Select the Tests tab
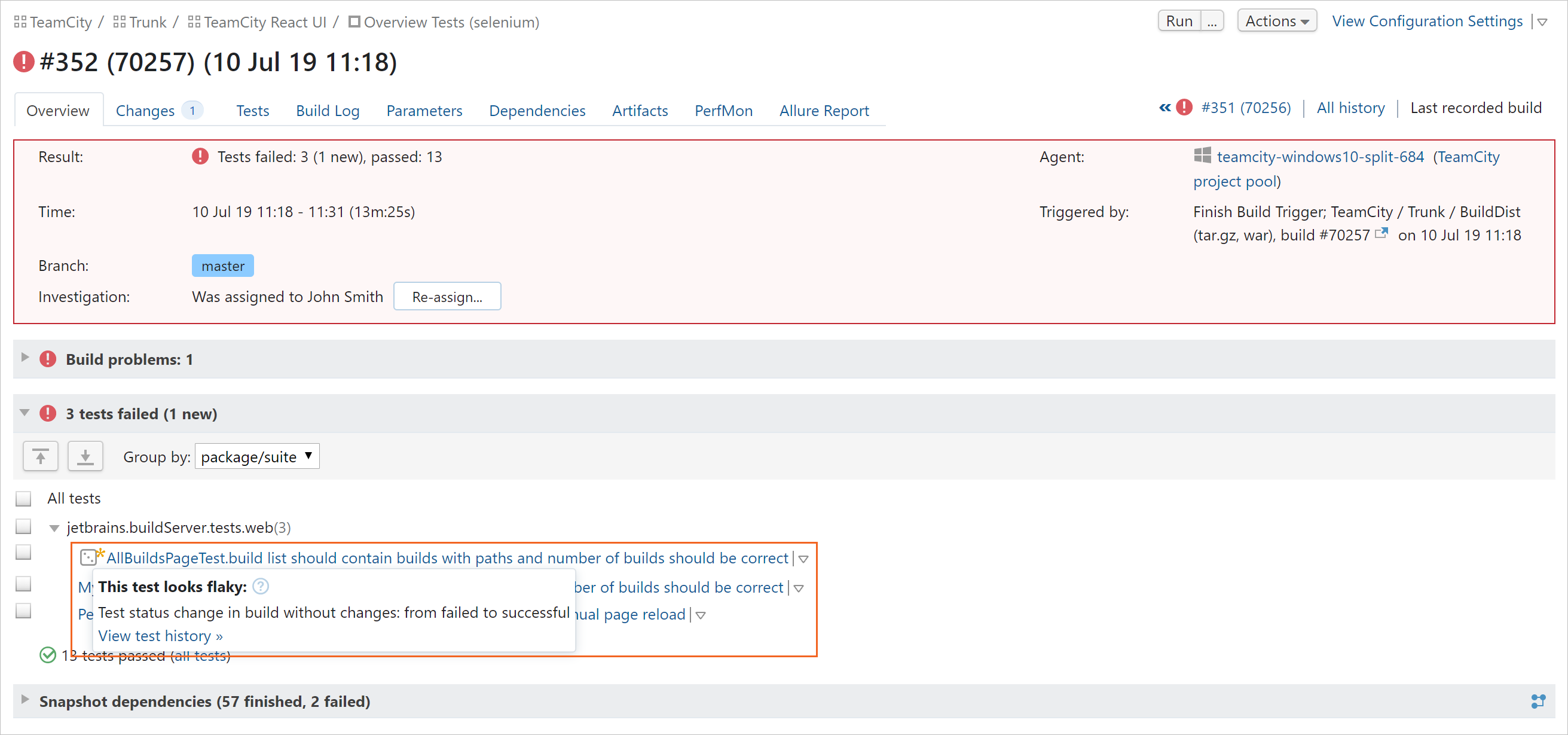1568x735 pixels. click(x=252, y=110)
